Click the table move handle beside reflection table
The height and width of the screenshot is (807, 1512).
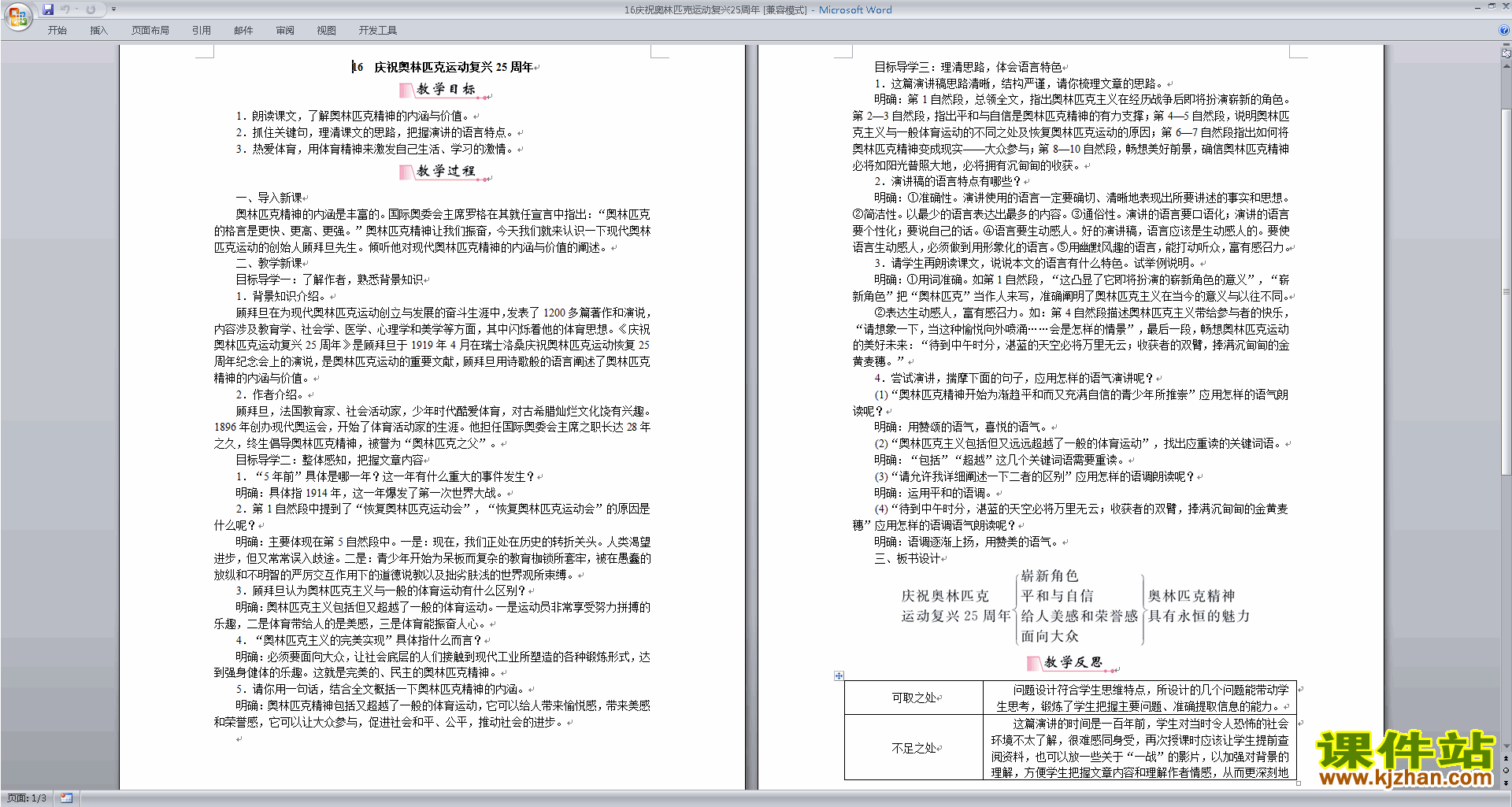point(839,676)
